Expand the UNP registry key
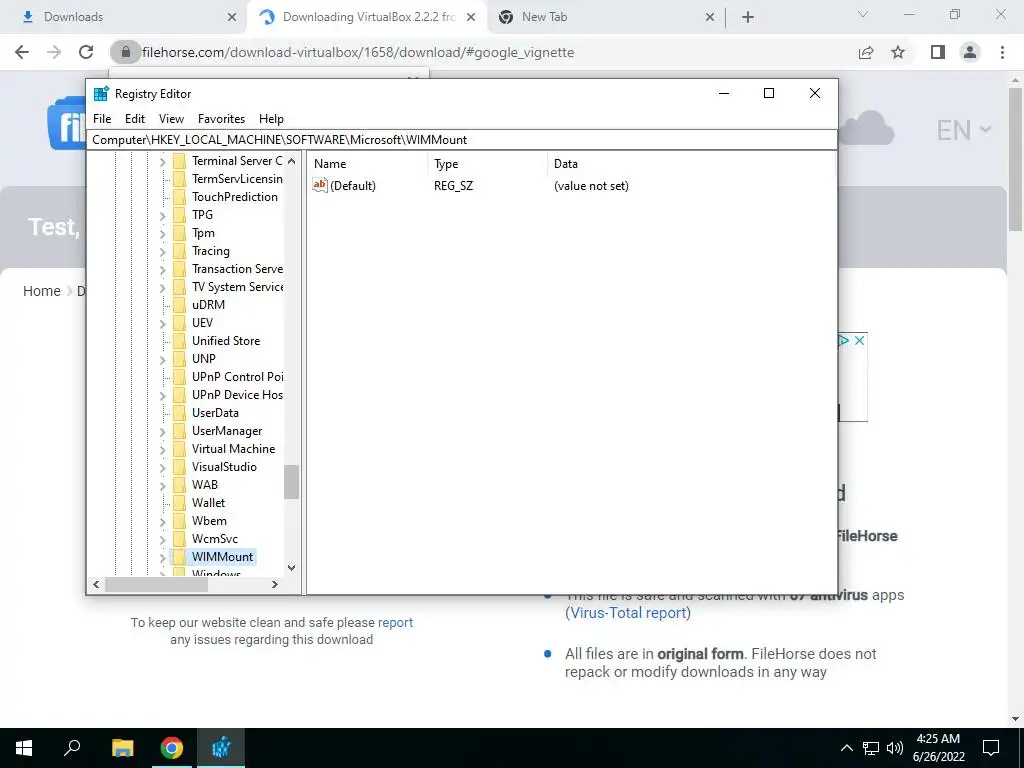This screenshot has height=768, width=1024. pyautogui.click(x=163, y=359)
